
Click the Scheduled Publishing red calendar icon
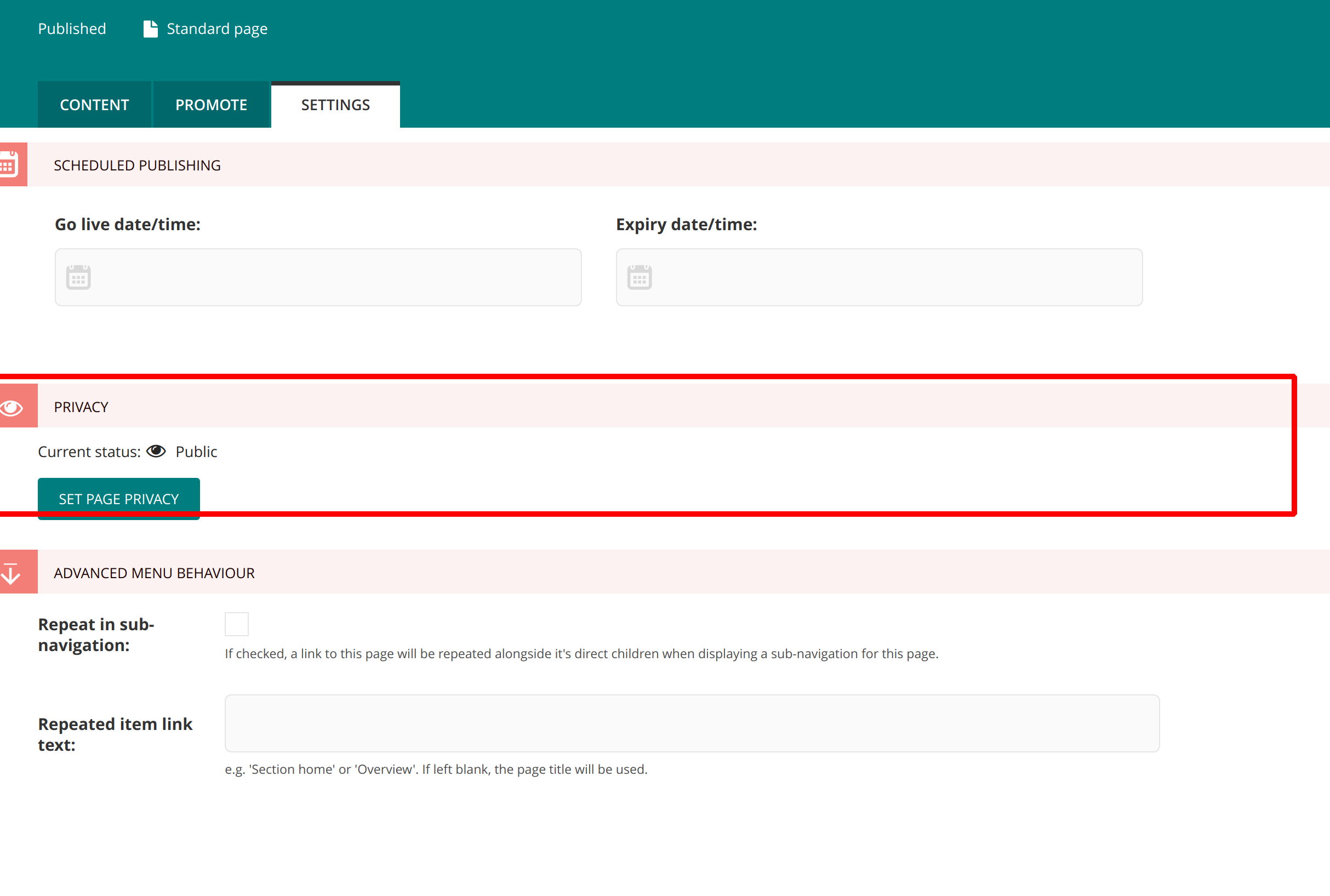point(14,164)
